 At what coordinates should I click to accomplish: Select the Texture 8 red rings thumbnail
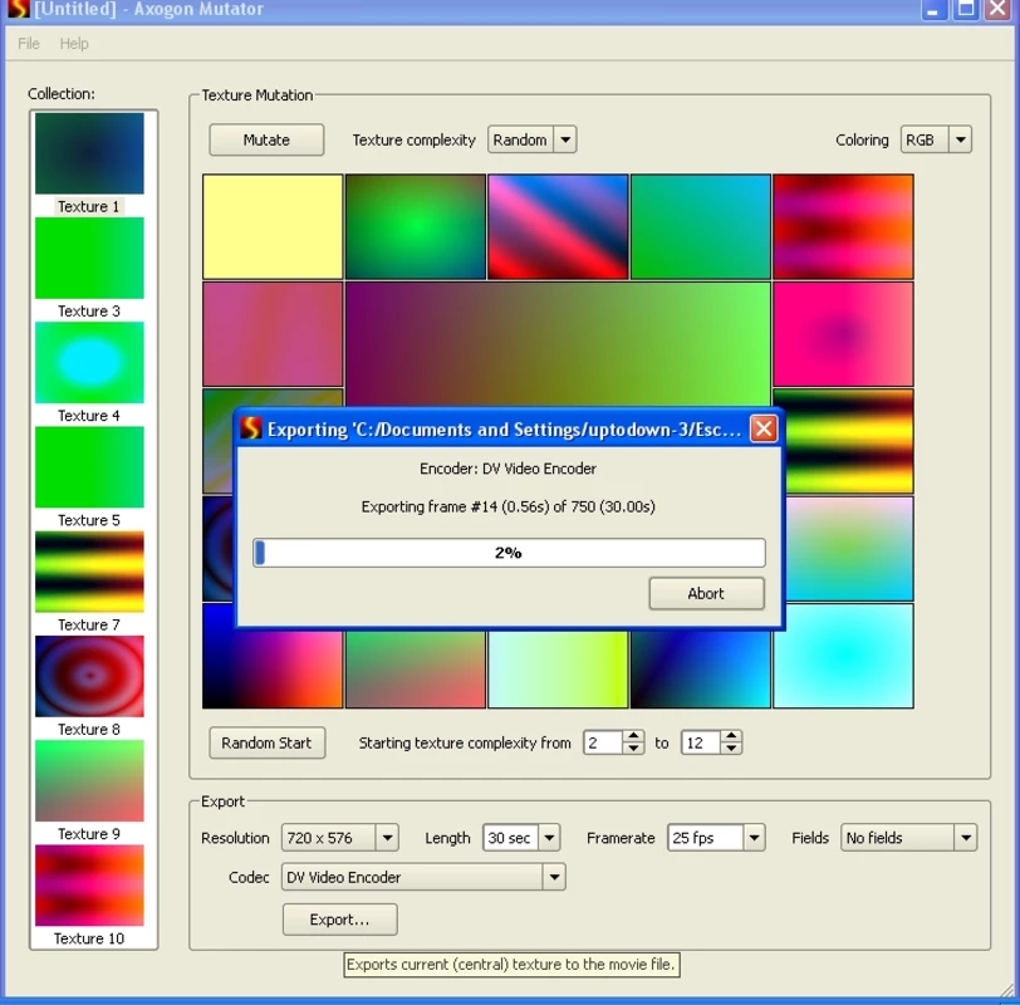89,676
